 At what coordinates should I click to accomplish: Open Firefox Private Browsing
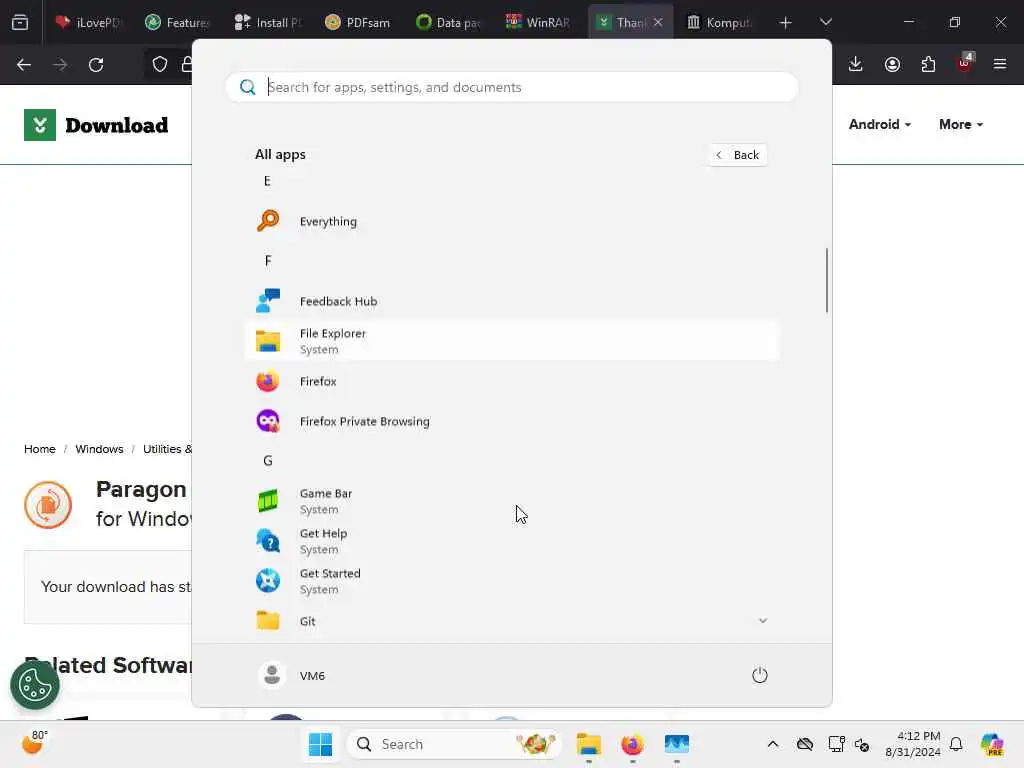512,421
